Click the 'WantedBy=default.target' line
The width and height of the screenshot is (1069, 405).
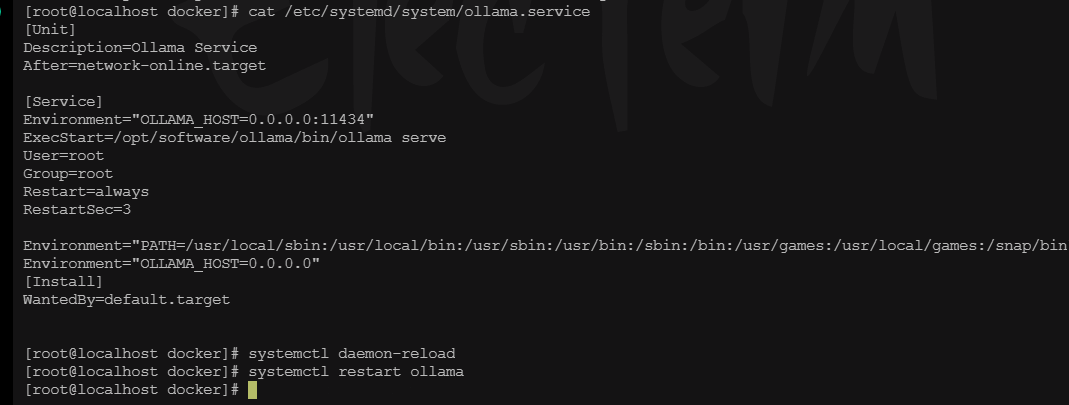(x=127, y=300)
